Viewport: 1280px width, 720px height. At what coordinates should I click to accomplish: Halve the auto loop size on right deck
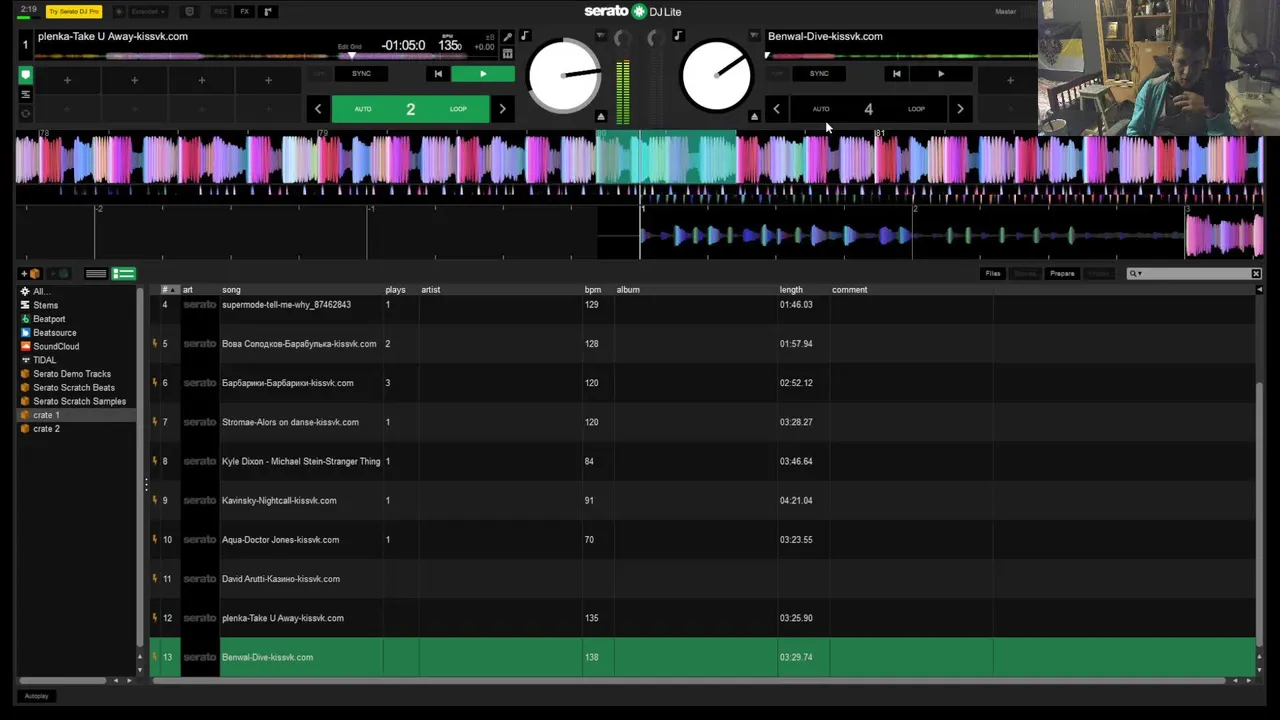tap(776, 109)
